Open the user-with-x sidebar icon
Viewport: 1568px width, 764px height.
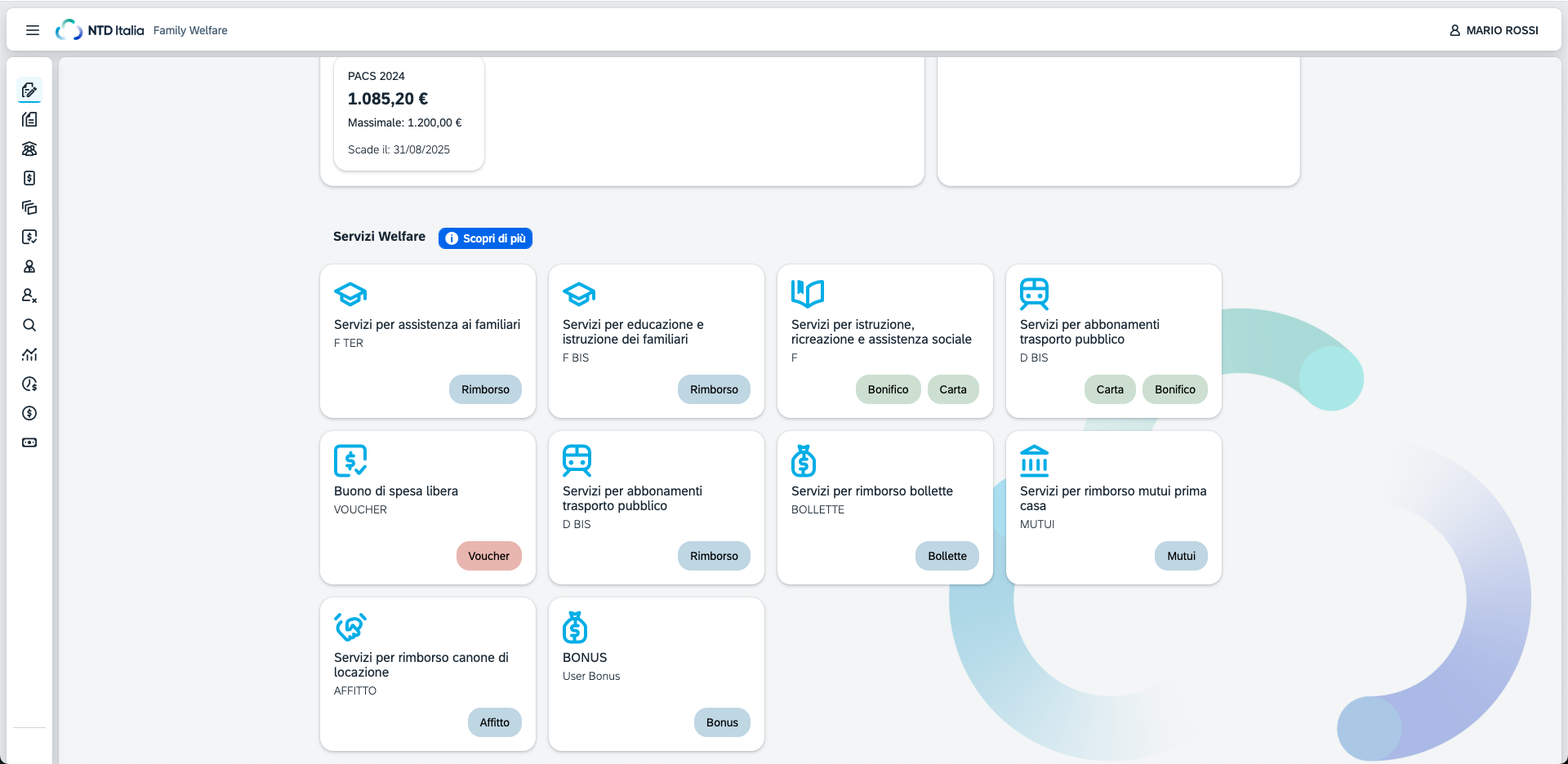point(29,295)
